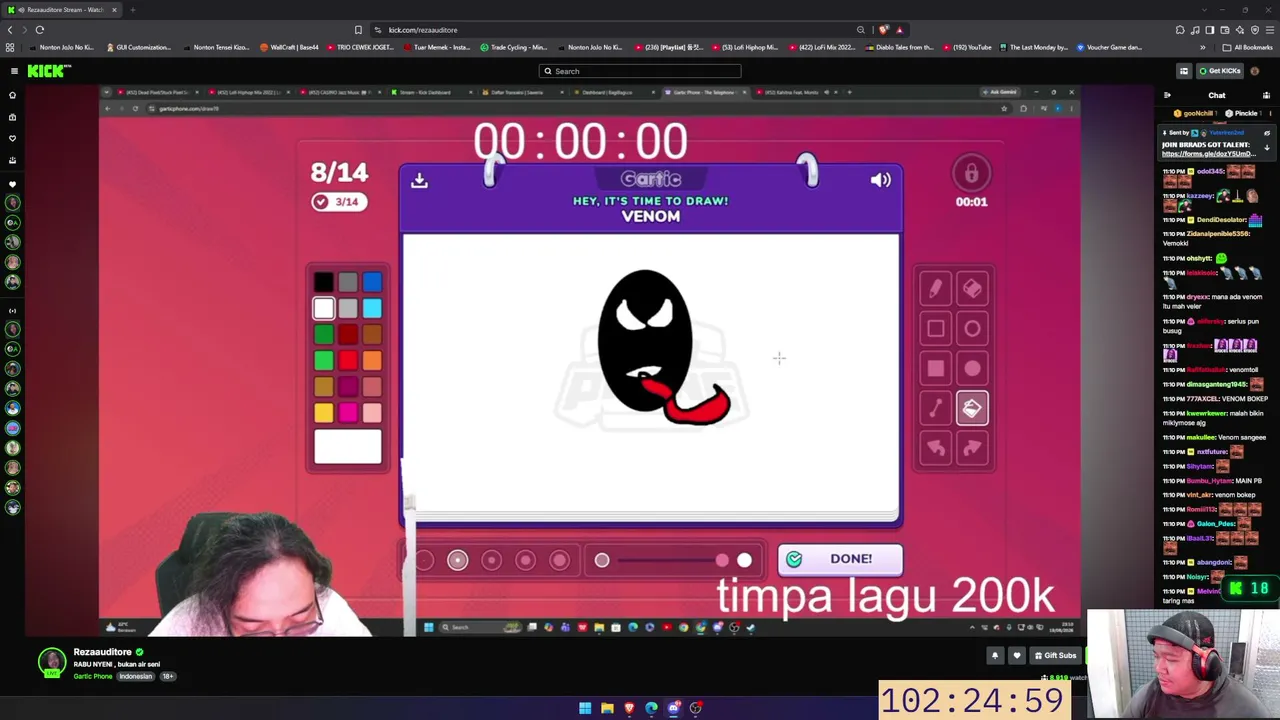
Task: Open the Kick browser tab
Action: pyautogui.click(x=60, y=10)
